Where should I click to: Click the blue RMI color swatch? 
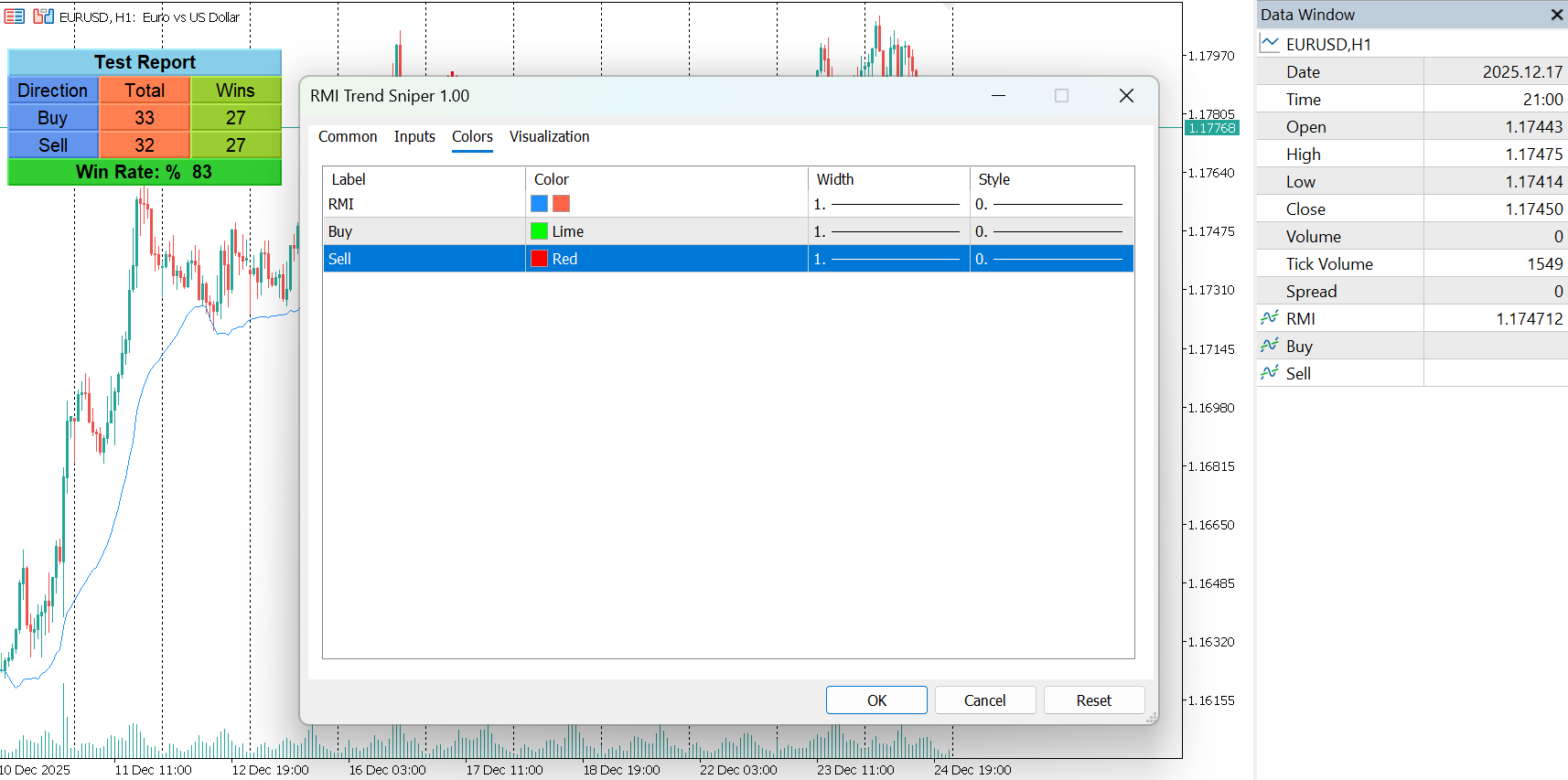pyautogui.click(x=539, y=204)
